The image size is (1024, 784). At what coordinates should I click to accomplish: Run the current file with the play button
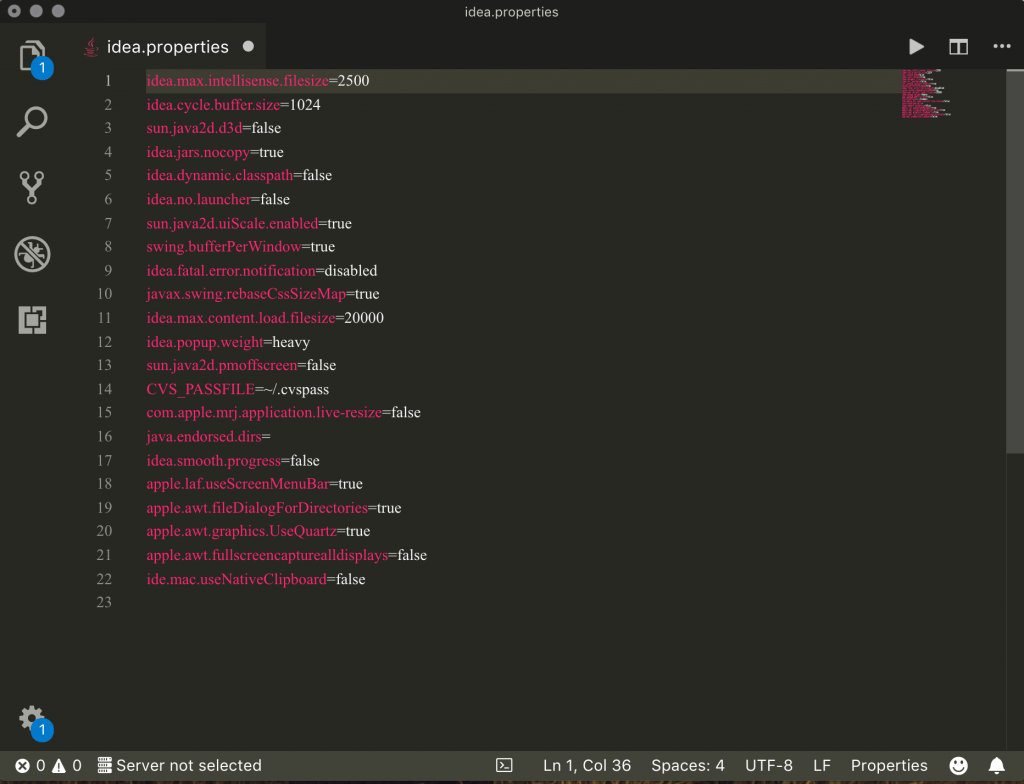point(916,46)
